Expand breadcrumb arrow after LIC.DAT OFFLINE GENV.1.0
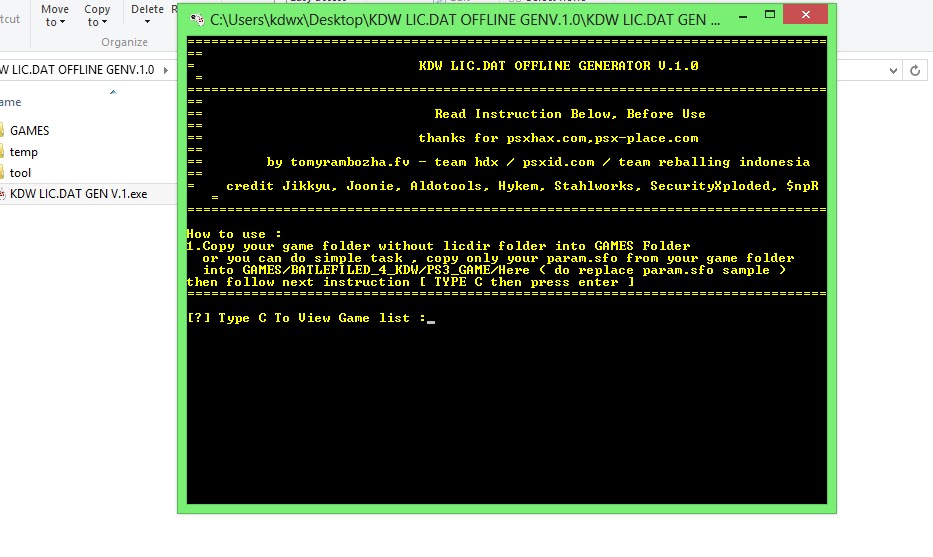933x557 pixels. tap(165, 70)
